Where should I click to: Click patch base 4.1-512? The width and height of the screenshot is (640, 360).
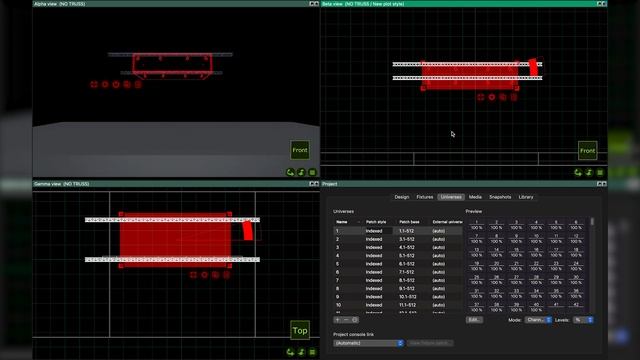tap(407, 247)
